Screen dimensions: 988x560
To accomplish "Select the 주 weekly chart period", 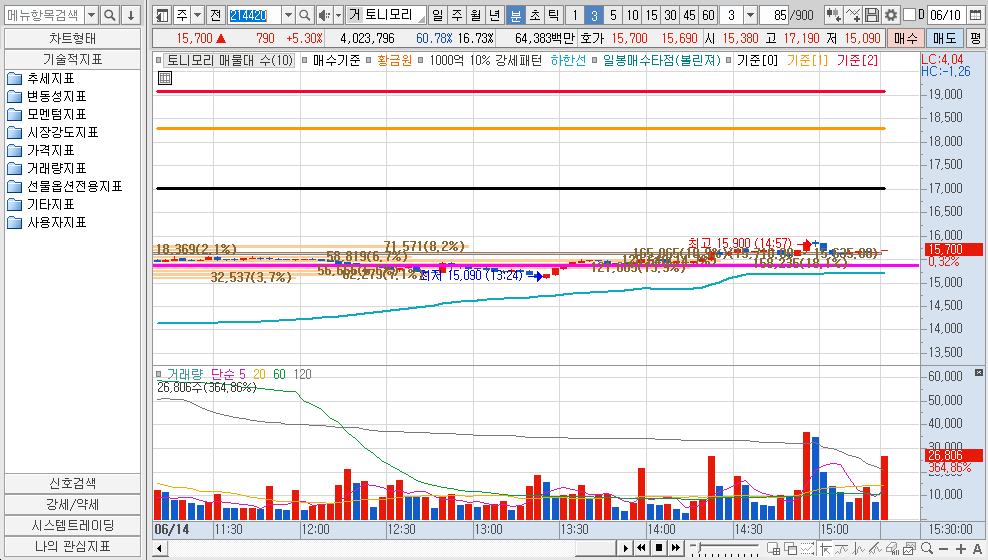I will pyautogui.click(x=457, y=15).
